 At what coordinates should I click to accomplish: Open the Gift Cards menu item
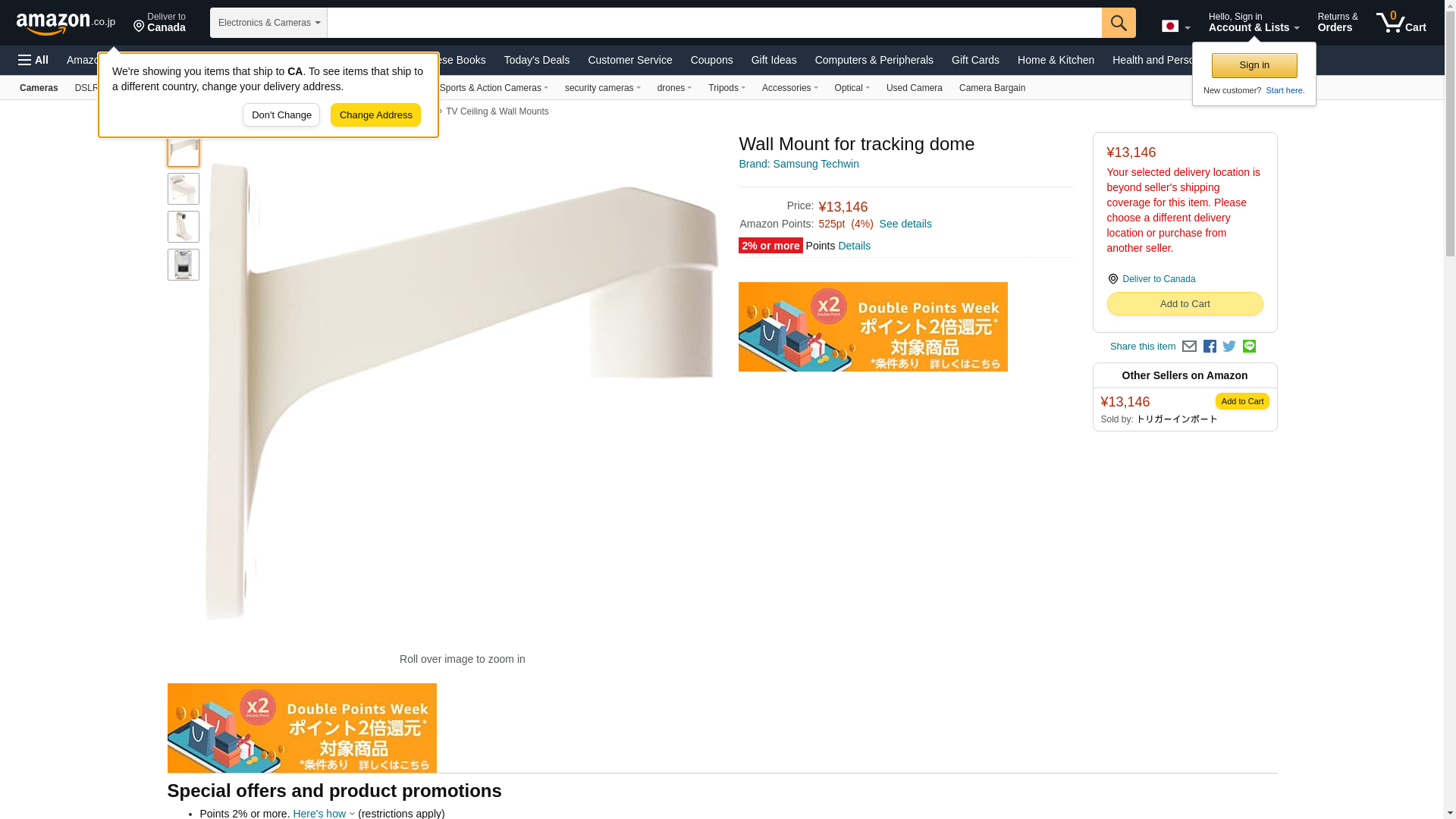pos(975,60)
